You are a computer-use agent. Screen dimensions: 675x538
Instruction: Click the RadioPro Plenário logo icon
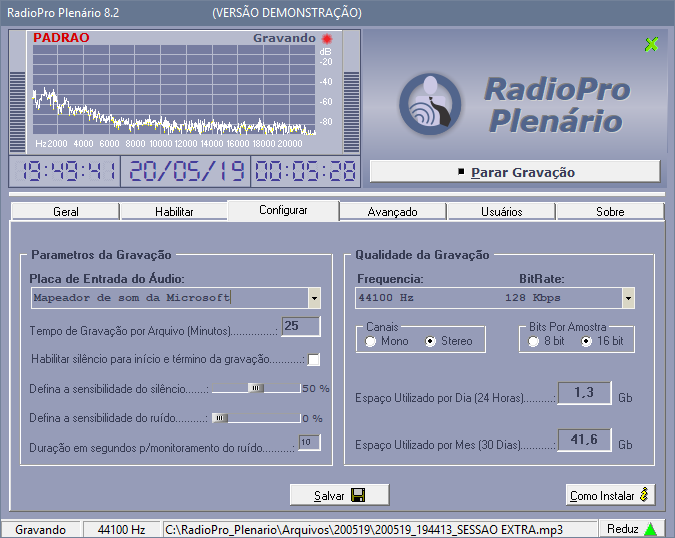[430, 104]
